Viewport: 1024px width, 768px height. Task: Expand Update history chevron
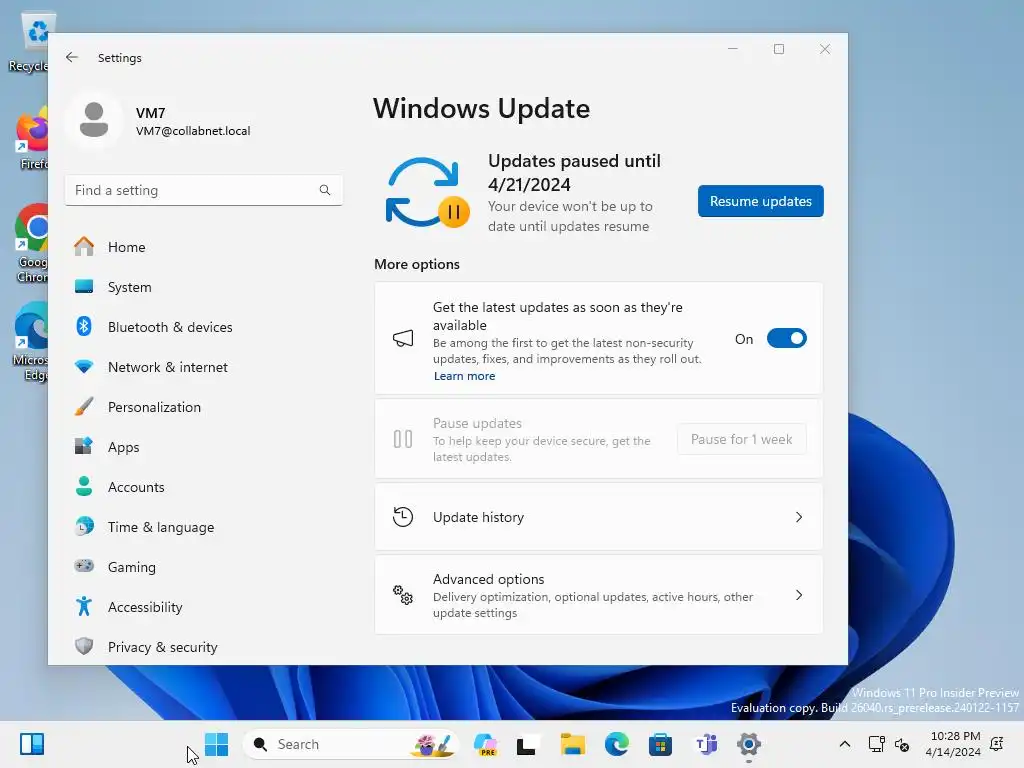(x=799, y=517)
